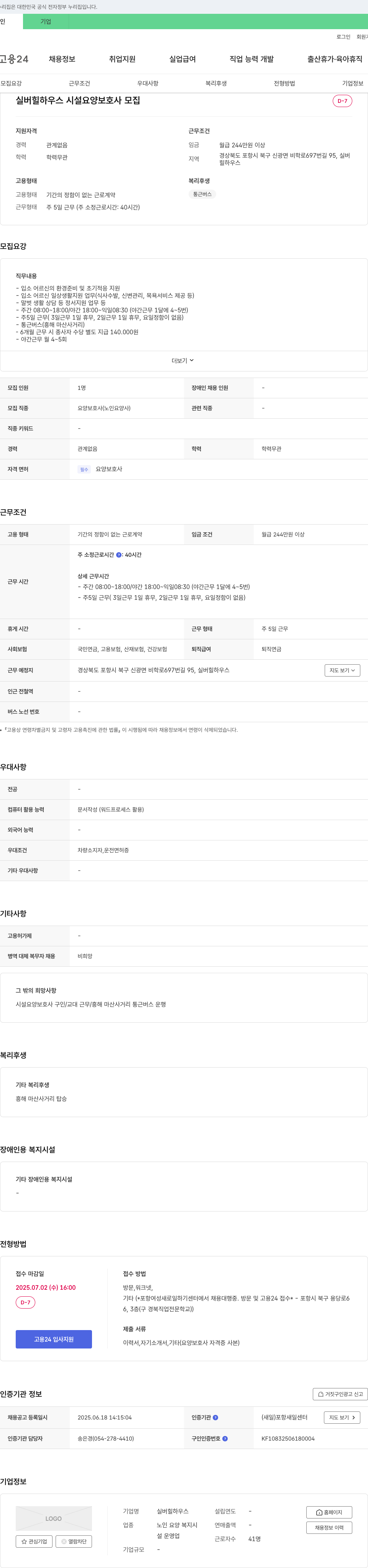Open the 직업 능력 개발 menu

251,59
